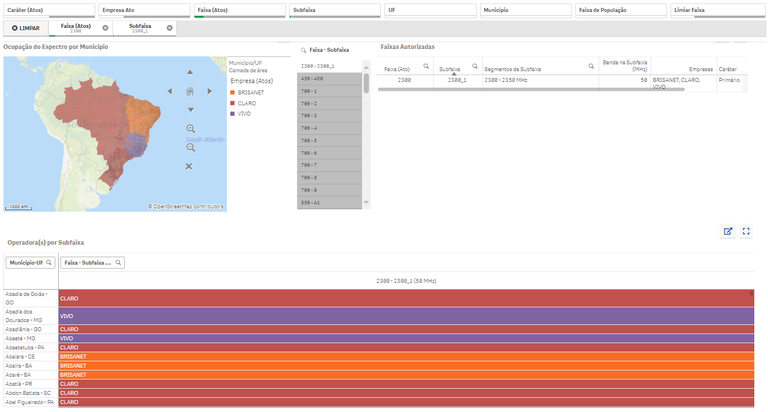Click the map home reset icon
This screenshot has width=768, height=412.
(189, 91)
